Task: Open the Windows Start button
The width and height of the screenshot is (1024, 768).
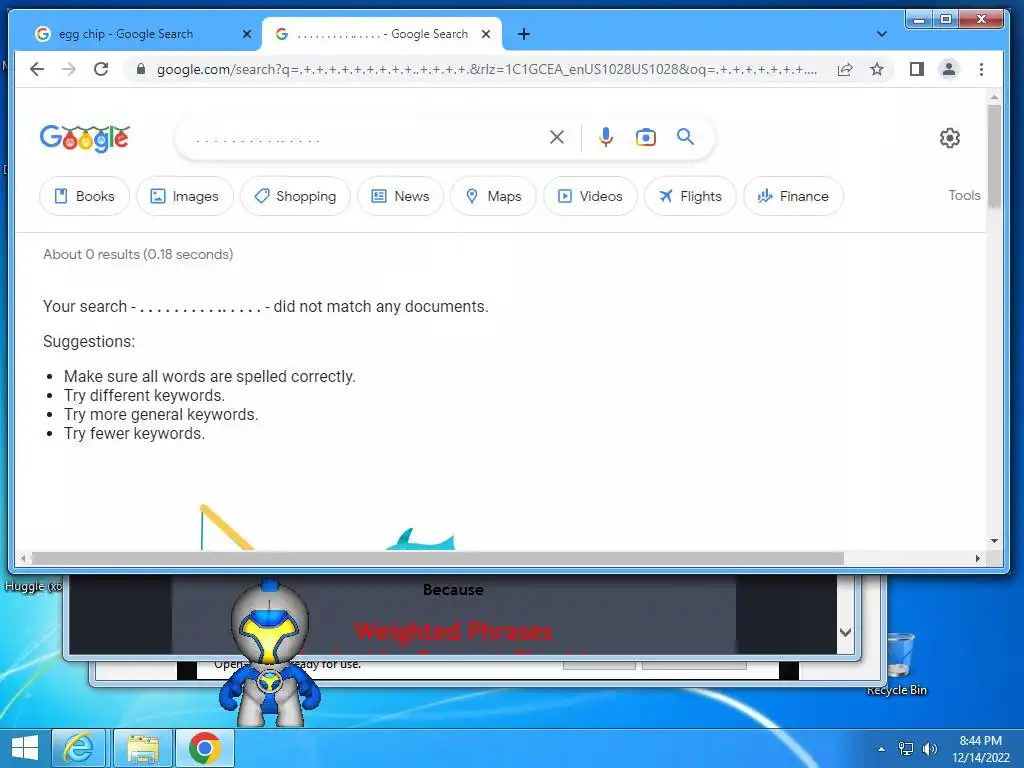Action: pos(25,748)
